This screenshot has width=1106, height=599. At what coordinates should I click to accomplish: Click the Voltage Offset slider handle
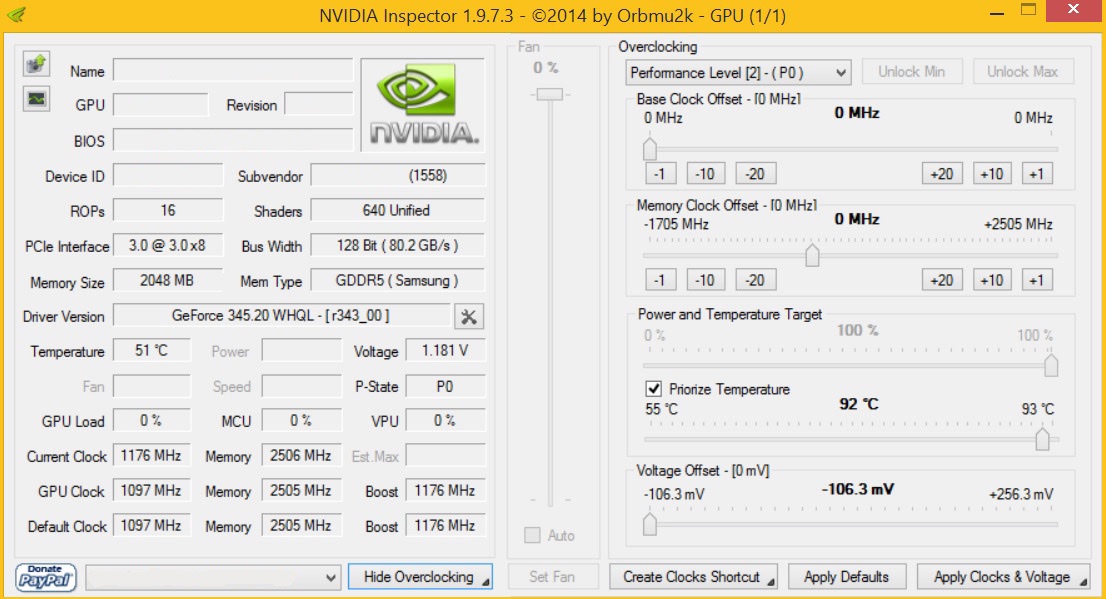[x=650, y=524]
